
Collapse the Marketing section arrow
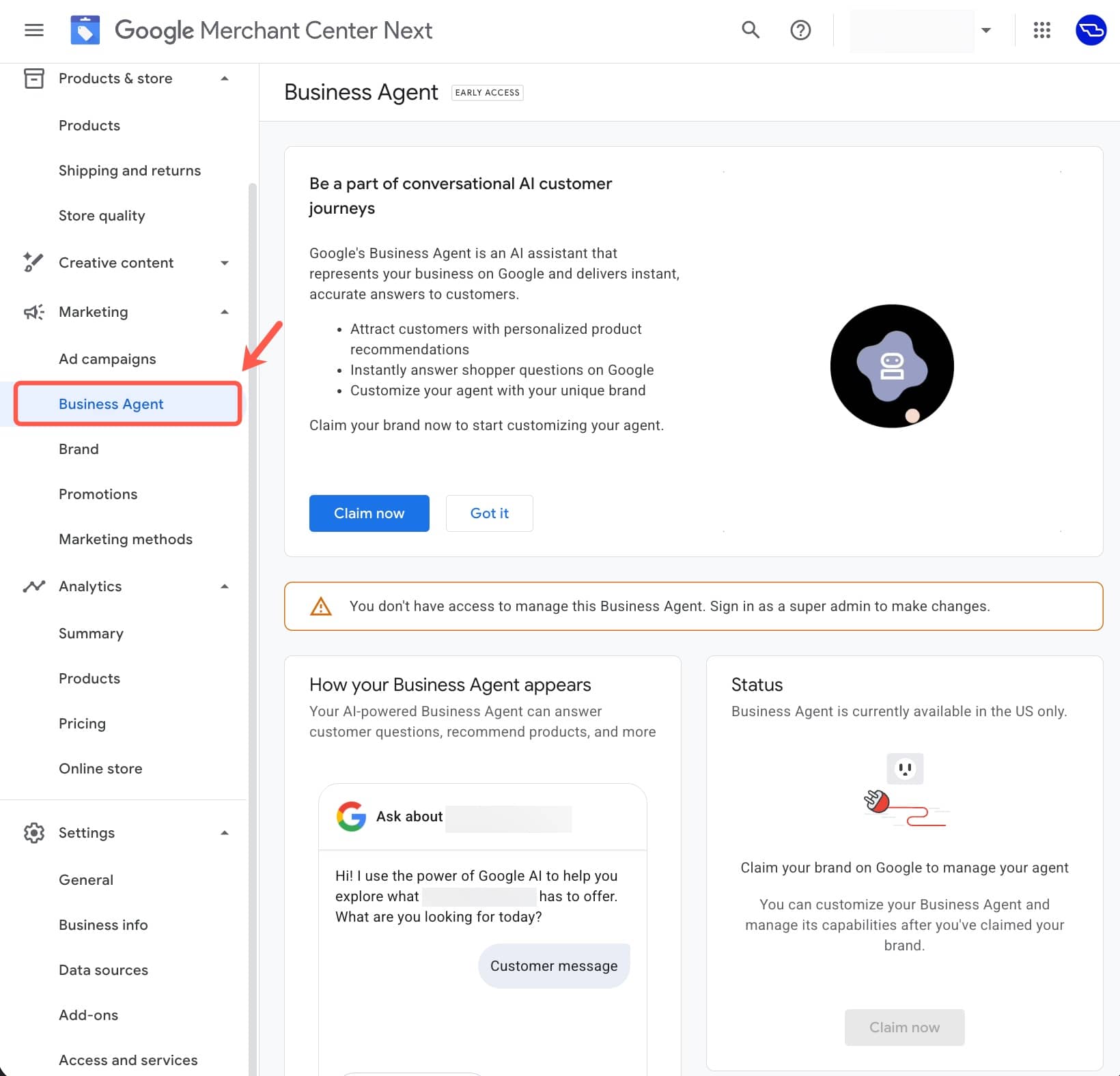[225, 312]
